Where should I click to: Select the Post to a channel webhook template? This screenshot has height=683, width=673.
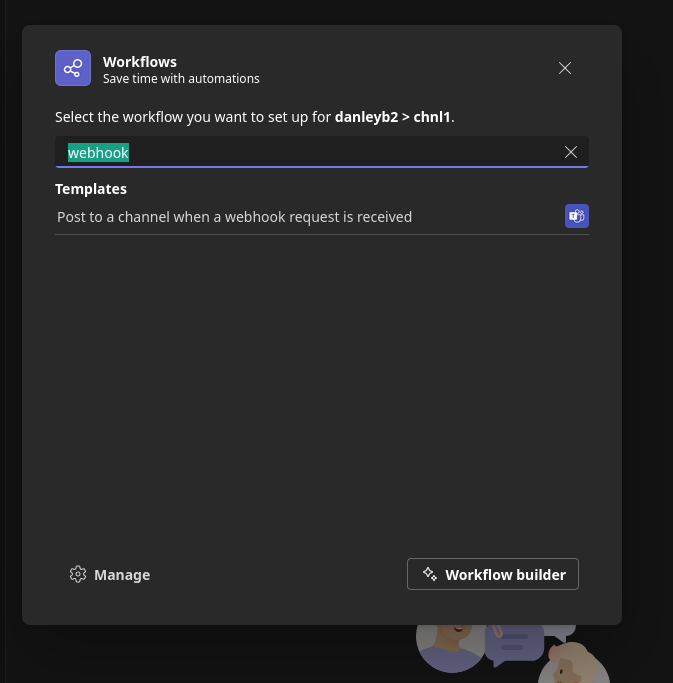[x=235, y=217]
